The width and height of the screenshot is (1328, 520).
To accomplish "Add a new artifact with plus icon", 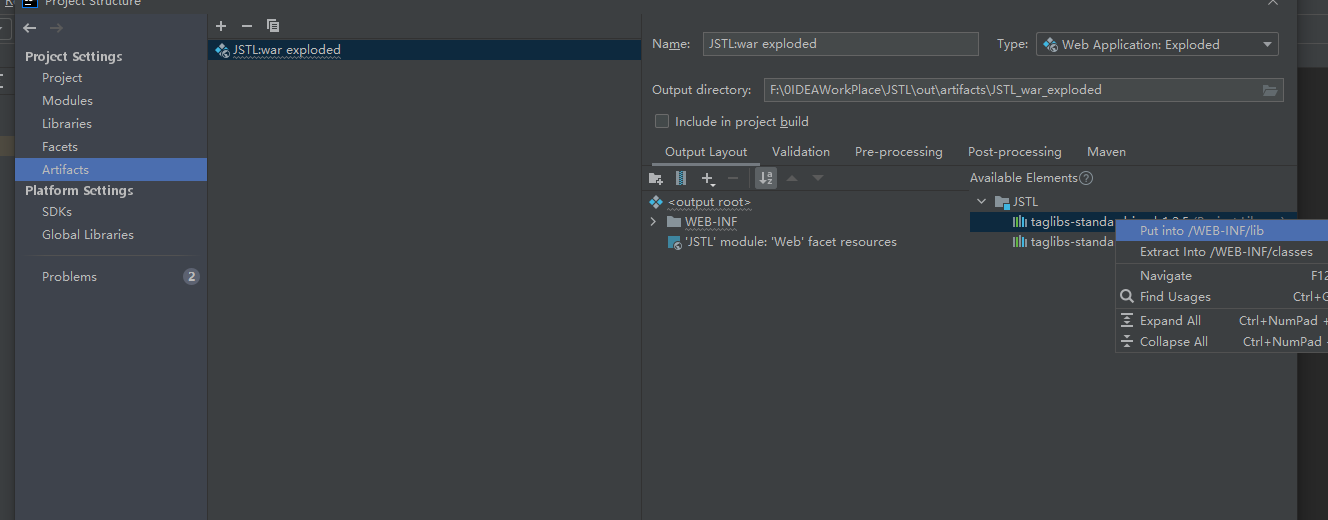I will coord(221,26).
